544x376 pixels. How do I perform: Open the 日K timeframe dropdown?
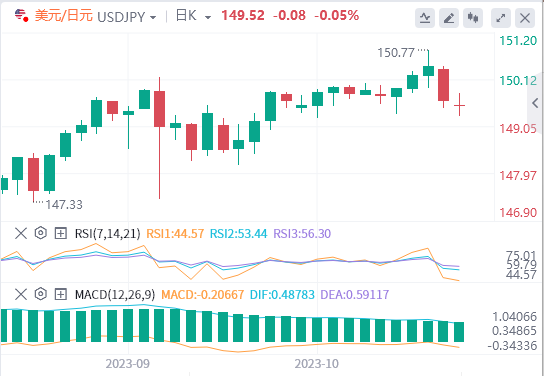pos(193,16)
